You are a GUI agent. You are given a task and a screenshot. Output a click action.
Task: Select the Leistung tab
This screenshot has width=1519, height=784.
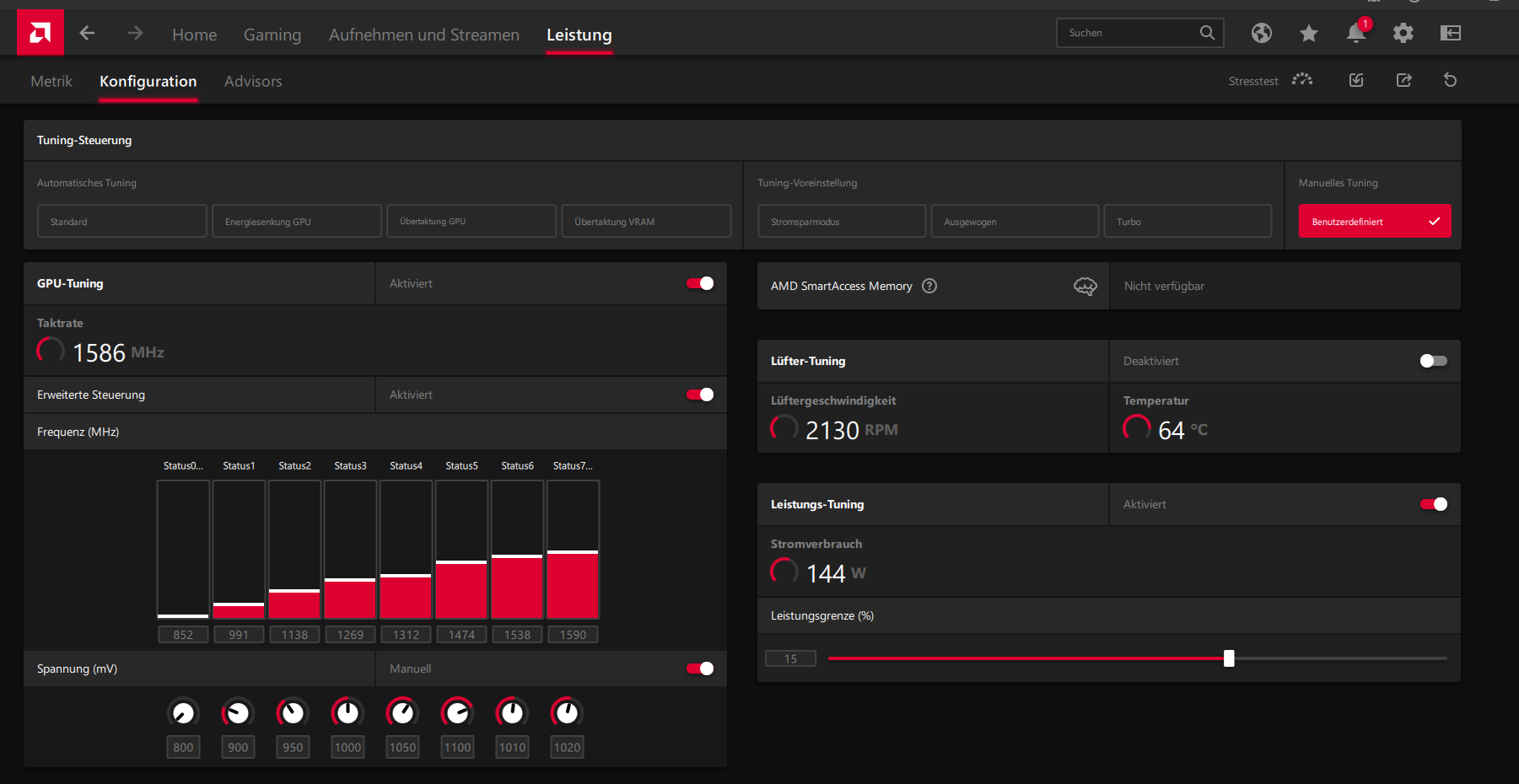pyautogui.click(x=579, y=35)
